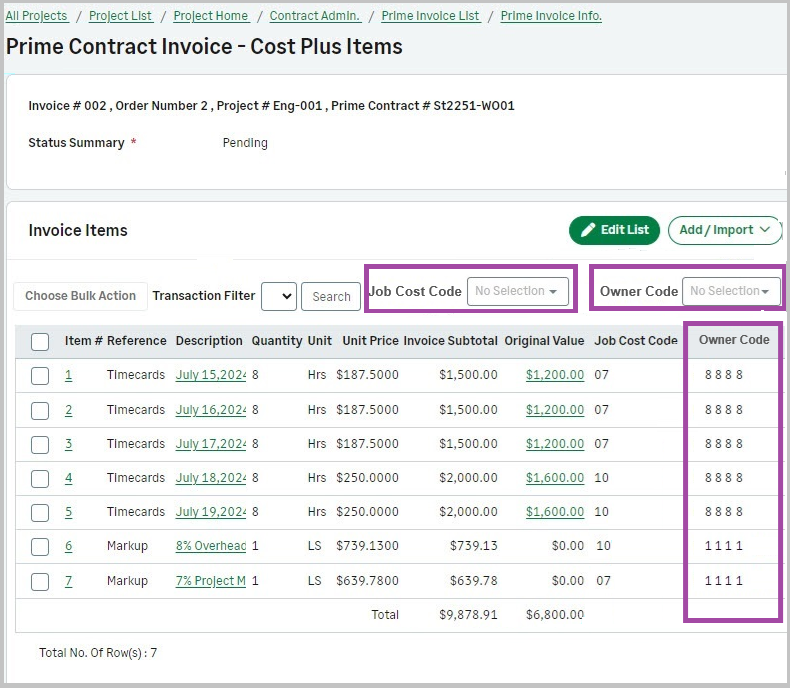Open item number 1 link
Viewport: 790px width, 688px height.
[69, 375]
